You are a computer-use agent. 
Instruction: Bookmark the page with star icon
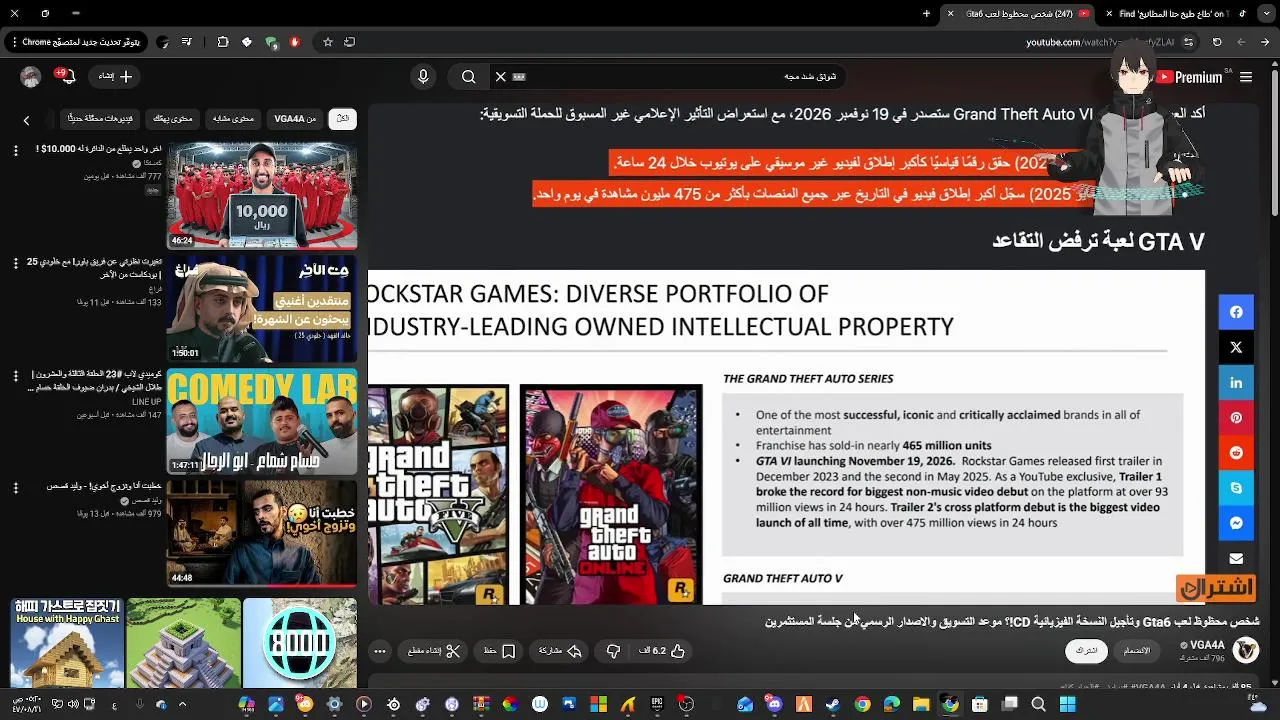tap(327, 42)
